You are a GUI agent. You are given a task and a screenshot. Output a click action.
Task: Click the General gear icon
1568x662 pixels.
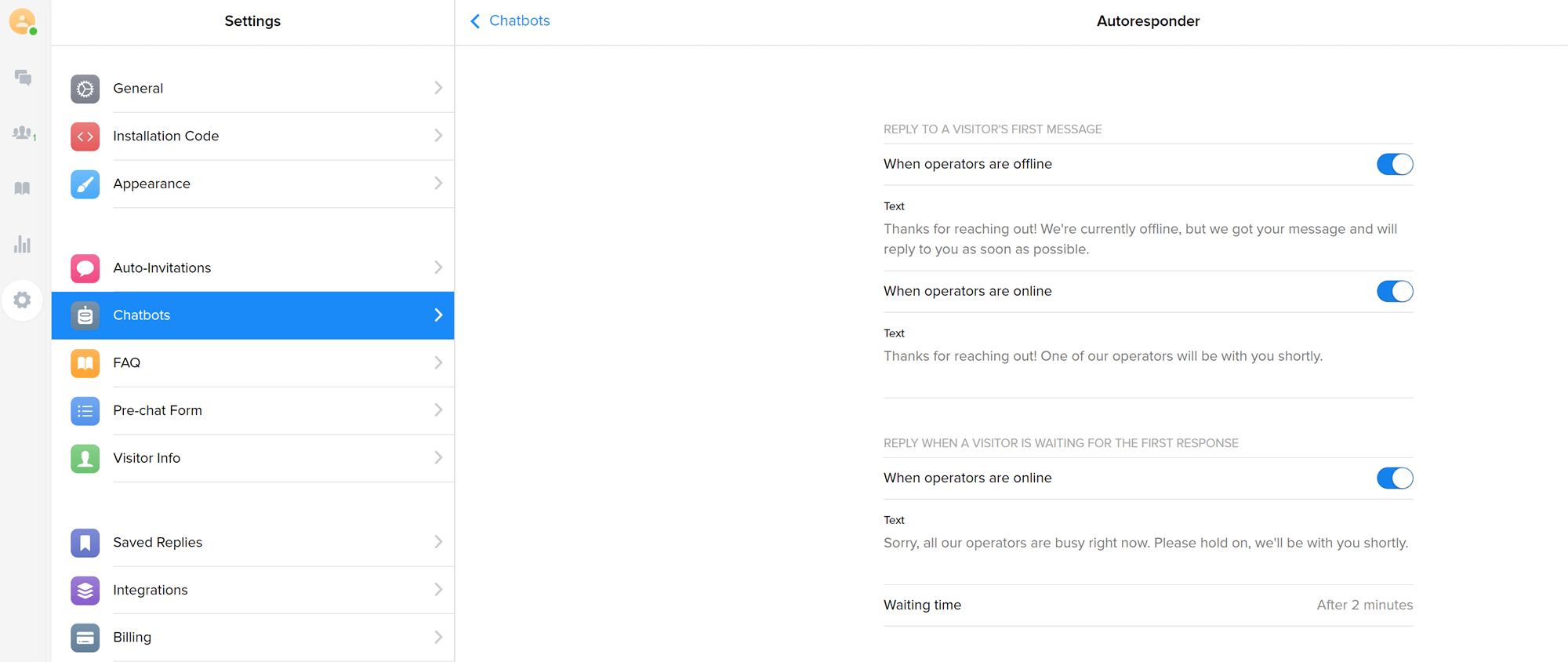pos(85,89)
